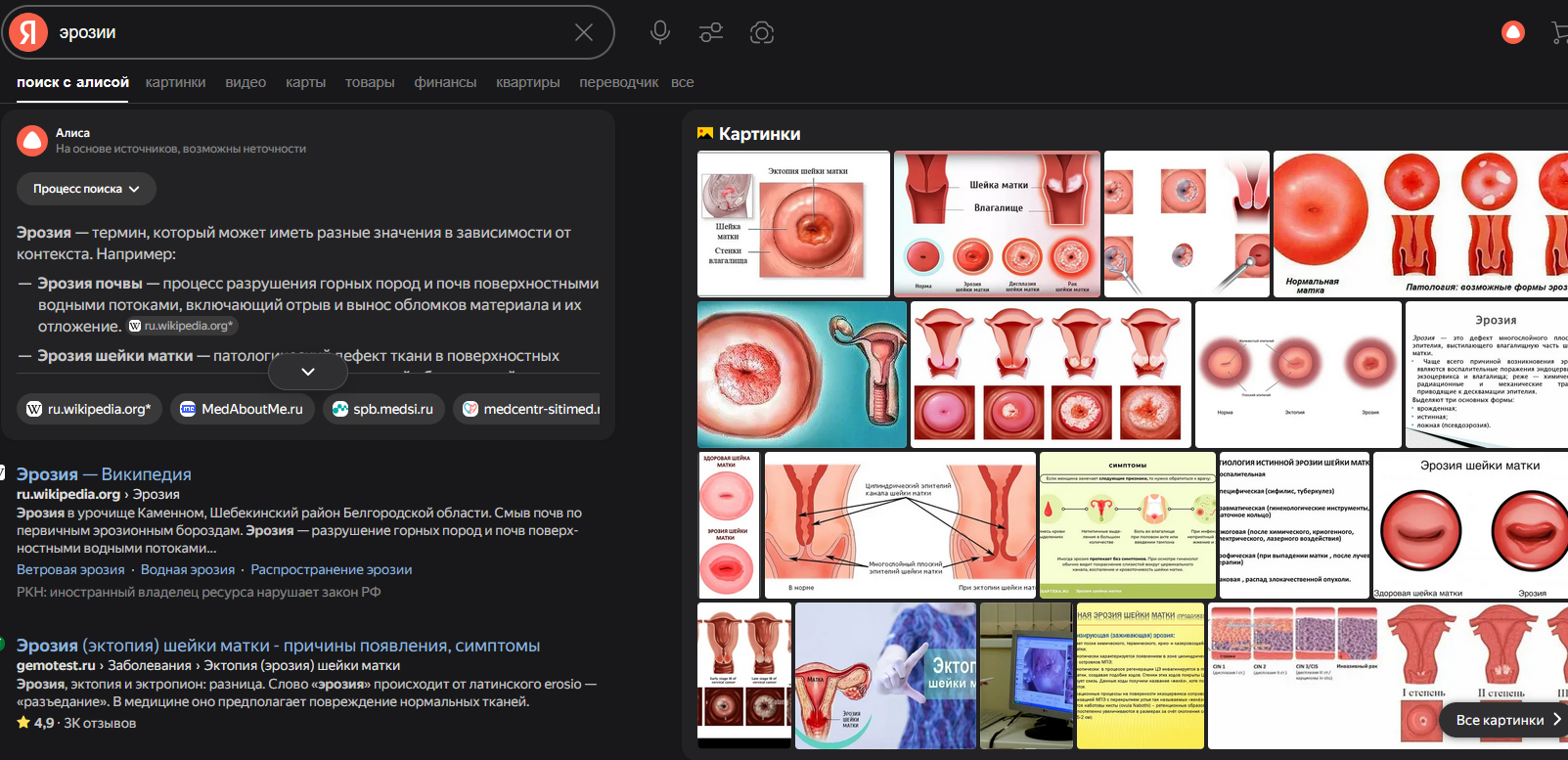Open Alice assistant icon in header
Viewport: 1568px width, 760px height.
point(1512,32)
